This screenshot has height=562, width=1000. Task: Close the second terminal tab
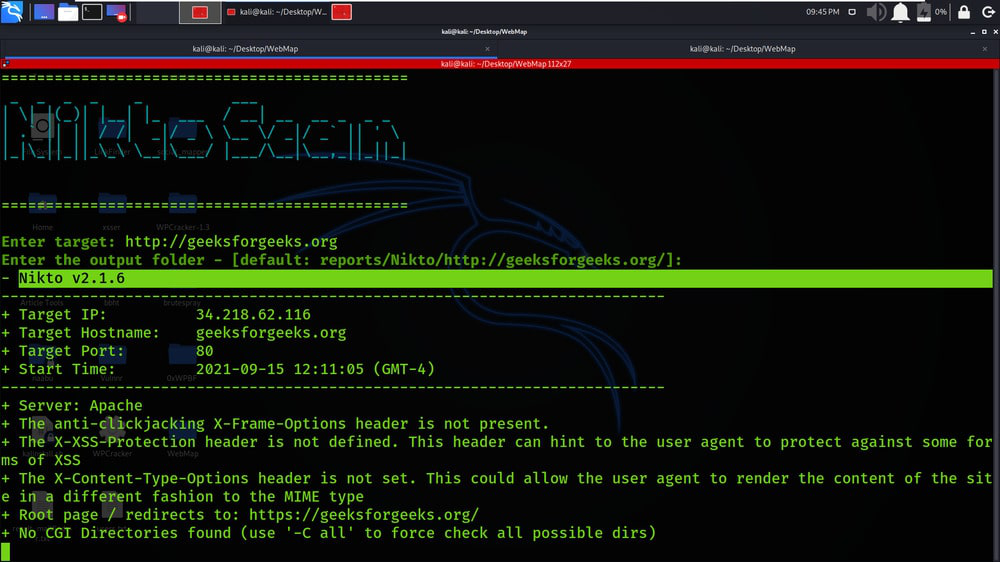click(985, 49)
